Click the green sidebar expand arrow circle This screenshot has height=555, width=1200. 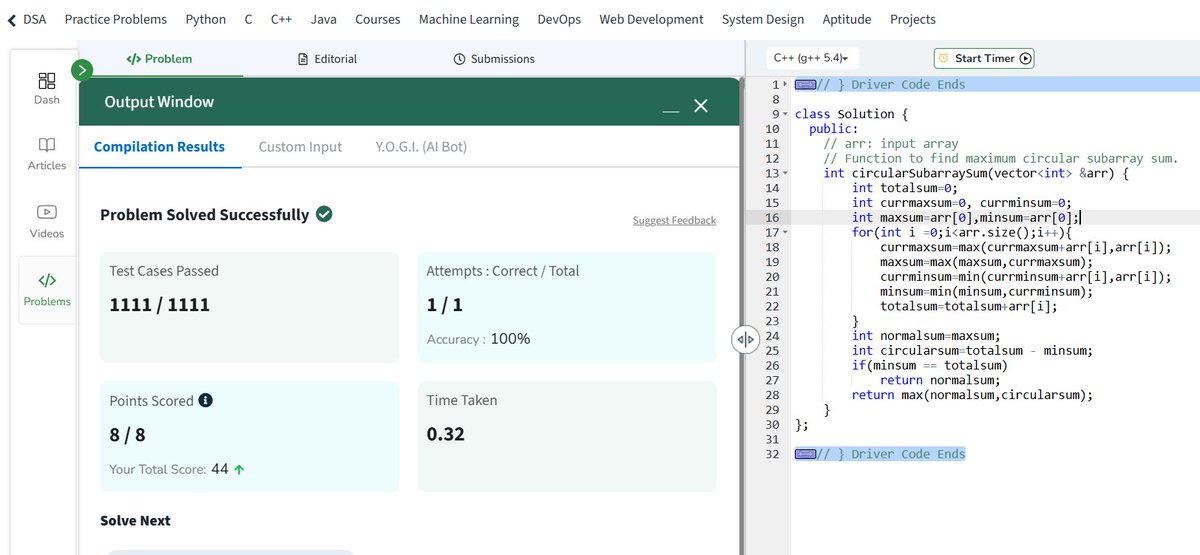click(82, 69)
